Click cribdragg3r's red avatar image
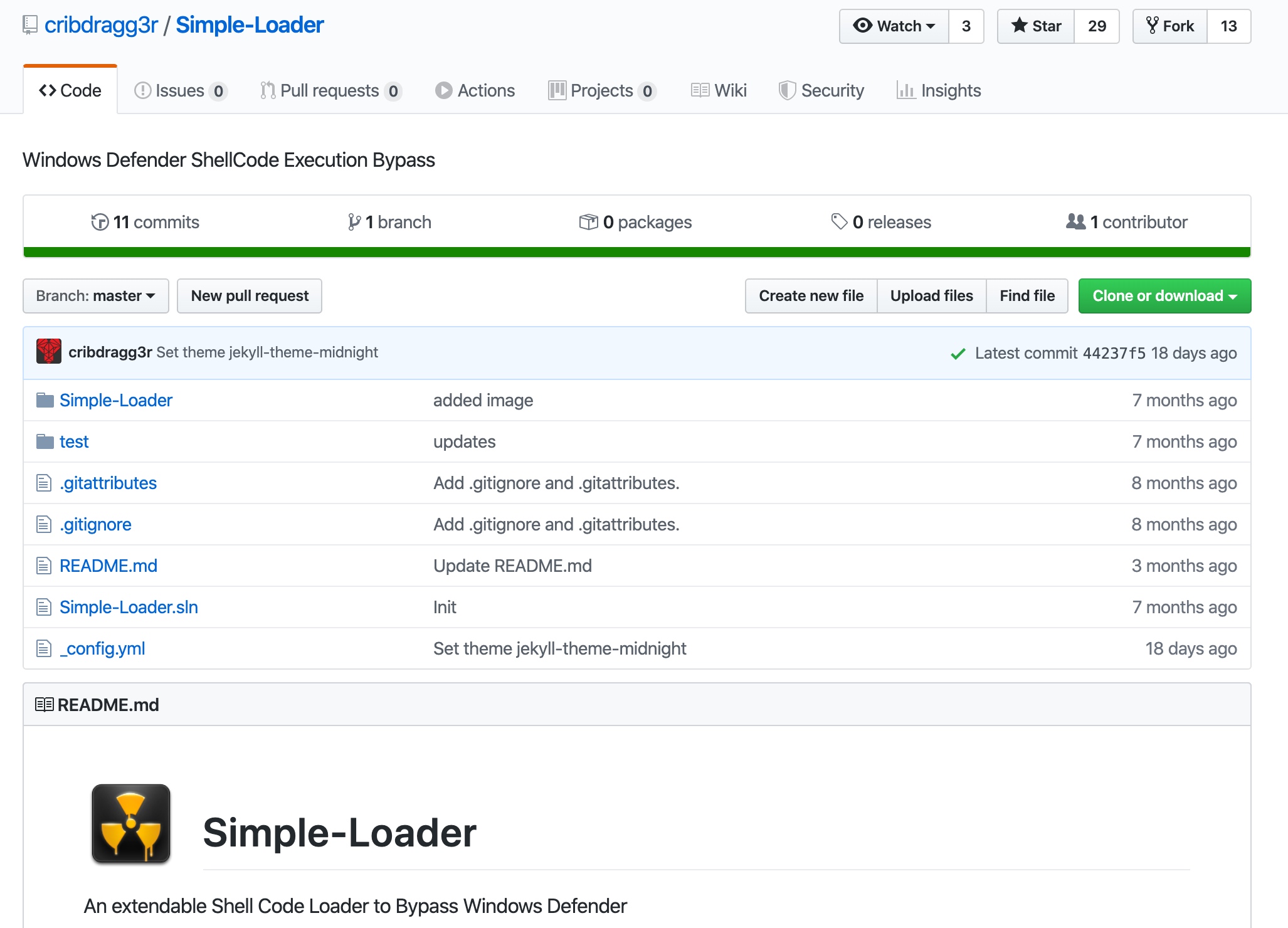The width and height of the screenshot is (1288, 928). point(49,351)
